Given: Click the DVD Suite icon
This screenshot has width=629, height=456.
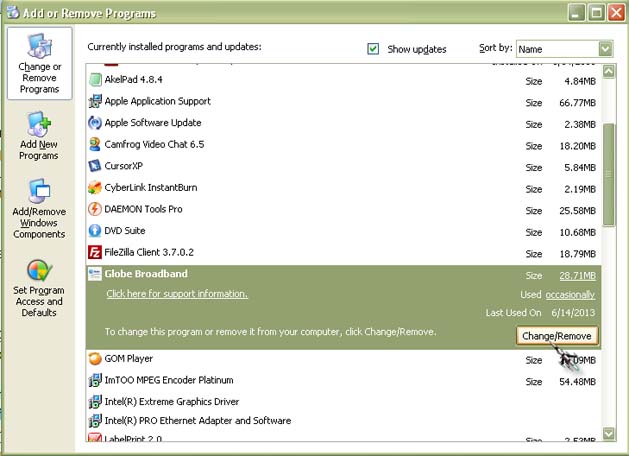Looking at the screenshot, I should tap(95, 231).
